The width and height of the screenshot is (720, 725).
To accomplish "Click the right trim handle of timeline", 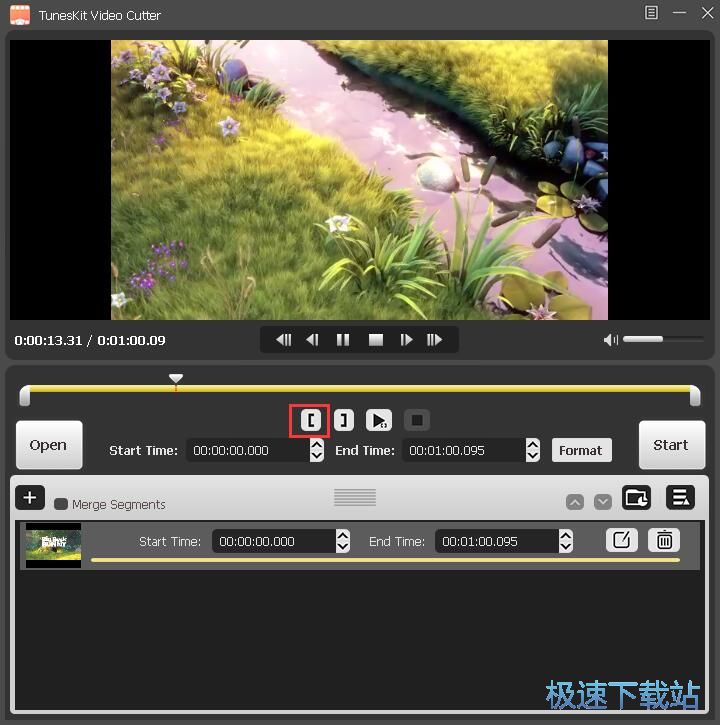I will point(695,396).
